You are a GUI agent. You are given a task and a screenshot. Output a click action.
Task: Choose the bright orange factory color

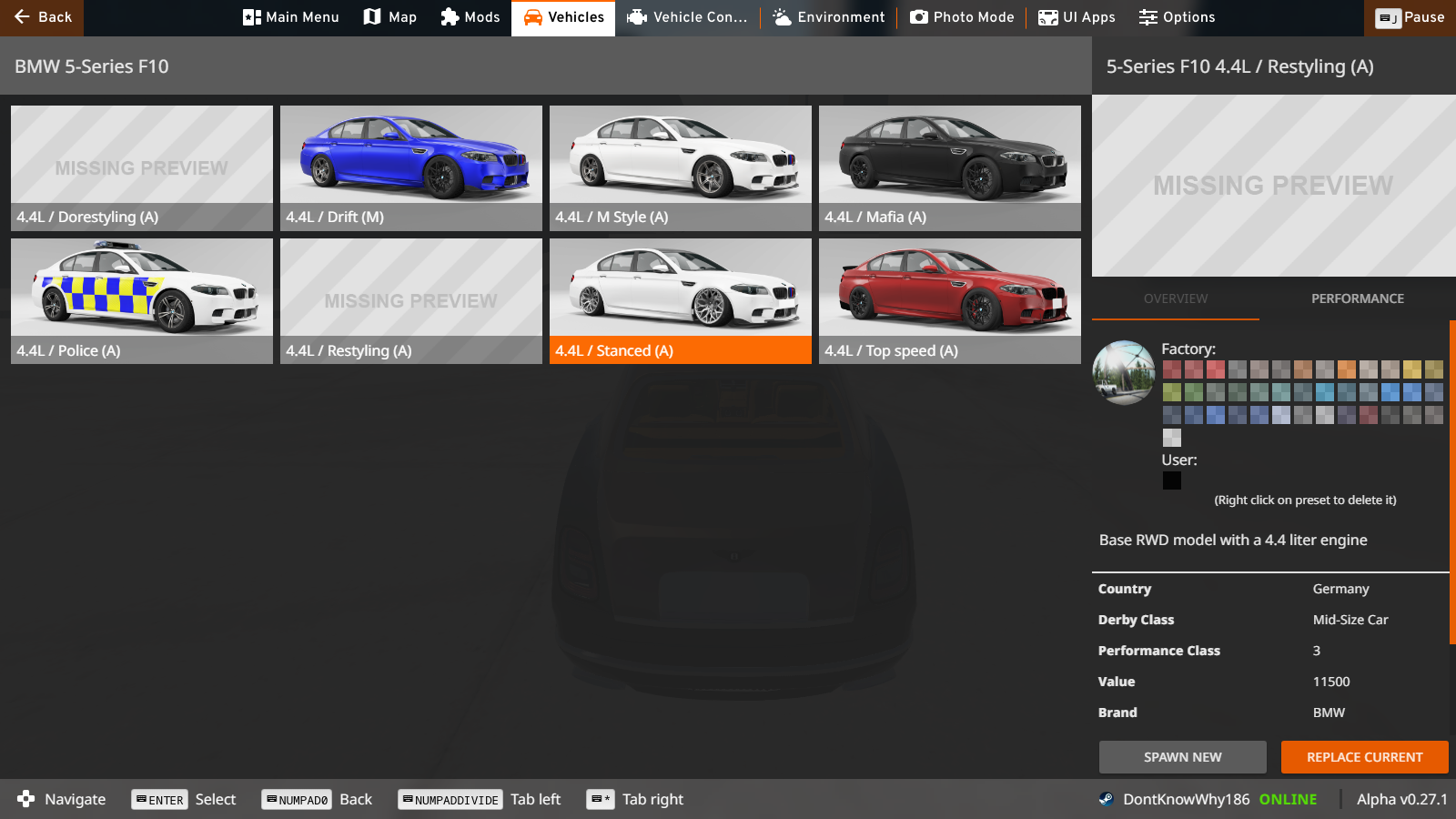click(x=1347, y=369)
